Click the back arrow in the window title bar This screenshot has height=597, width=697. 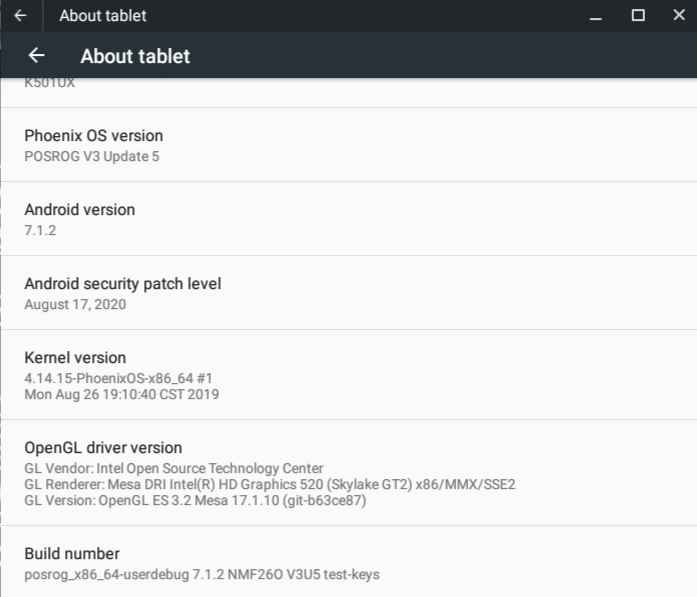pyautogui.click(x=20, y=15)
